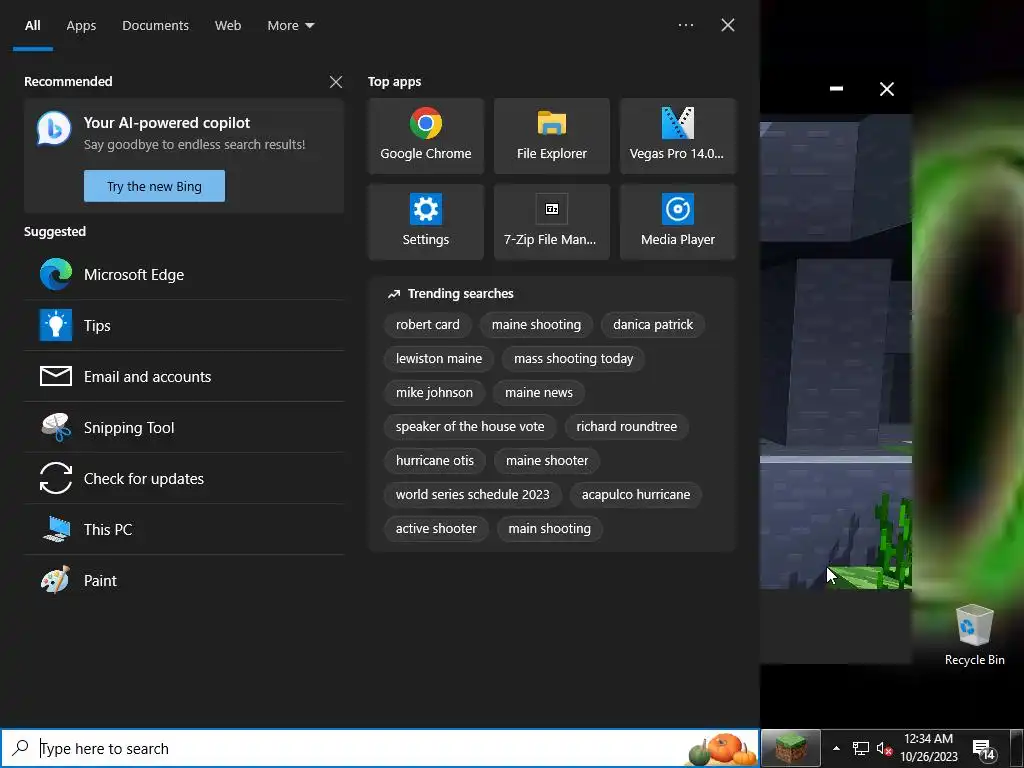Open File Explorer from Top apps
This screenshot has width=1024, height=768.
(552, 136)
